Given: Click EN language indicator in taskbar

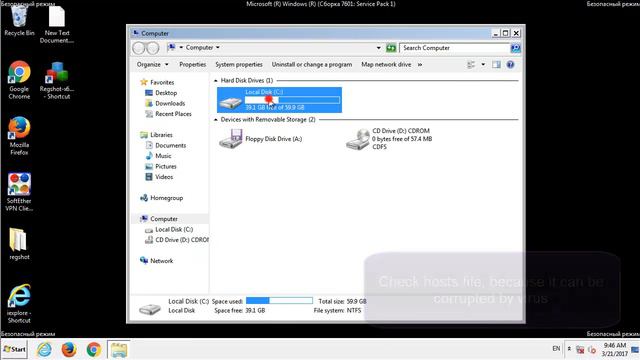Looking at the screenshot, I should 556,349.
